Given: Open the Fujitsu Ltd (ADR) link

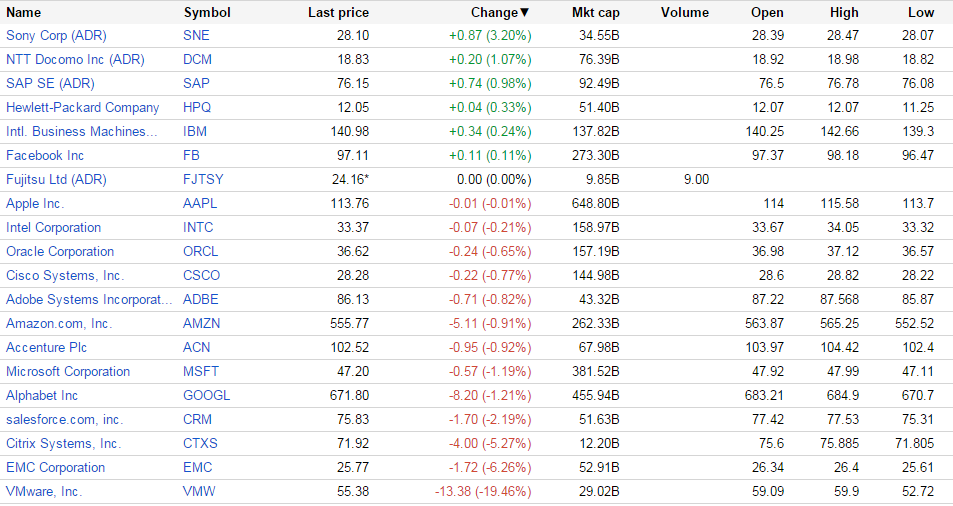Looking at the screenshot, I should pyautogui.click(x=56, y=179).
